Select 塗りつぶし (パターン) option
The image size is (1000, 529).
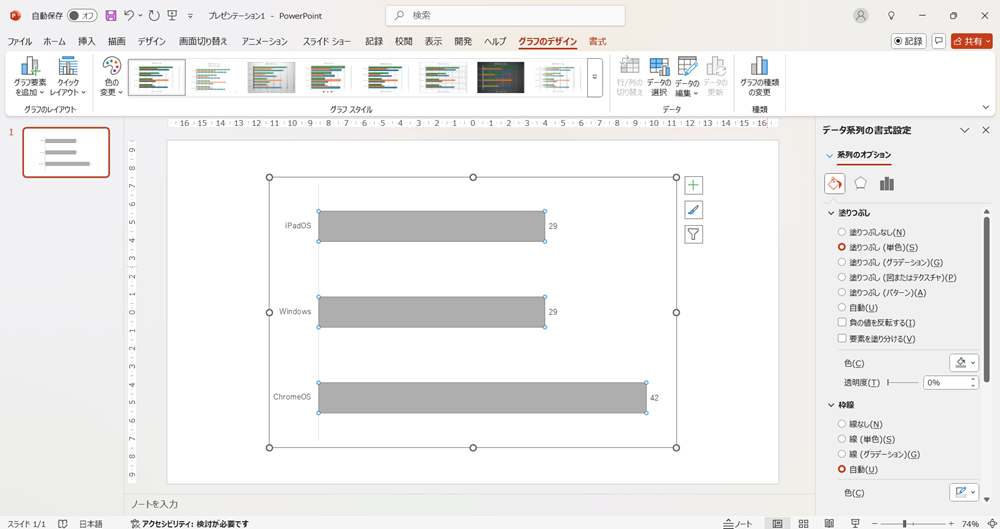(842, 292)
